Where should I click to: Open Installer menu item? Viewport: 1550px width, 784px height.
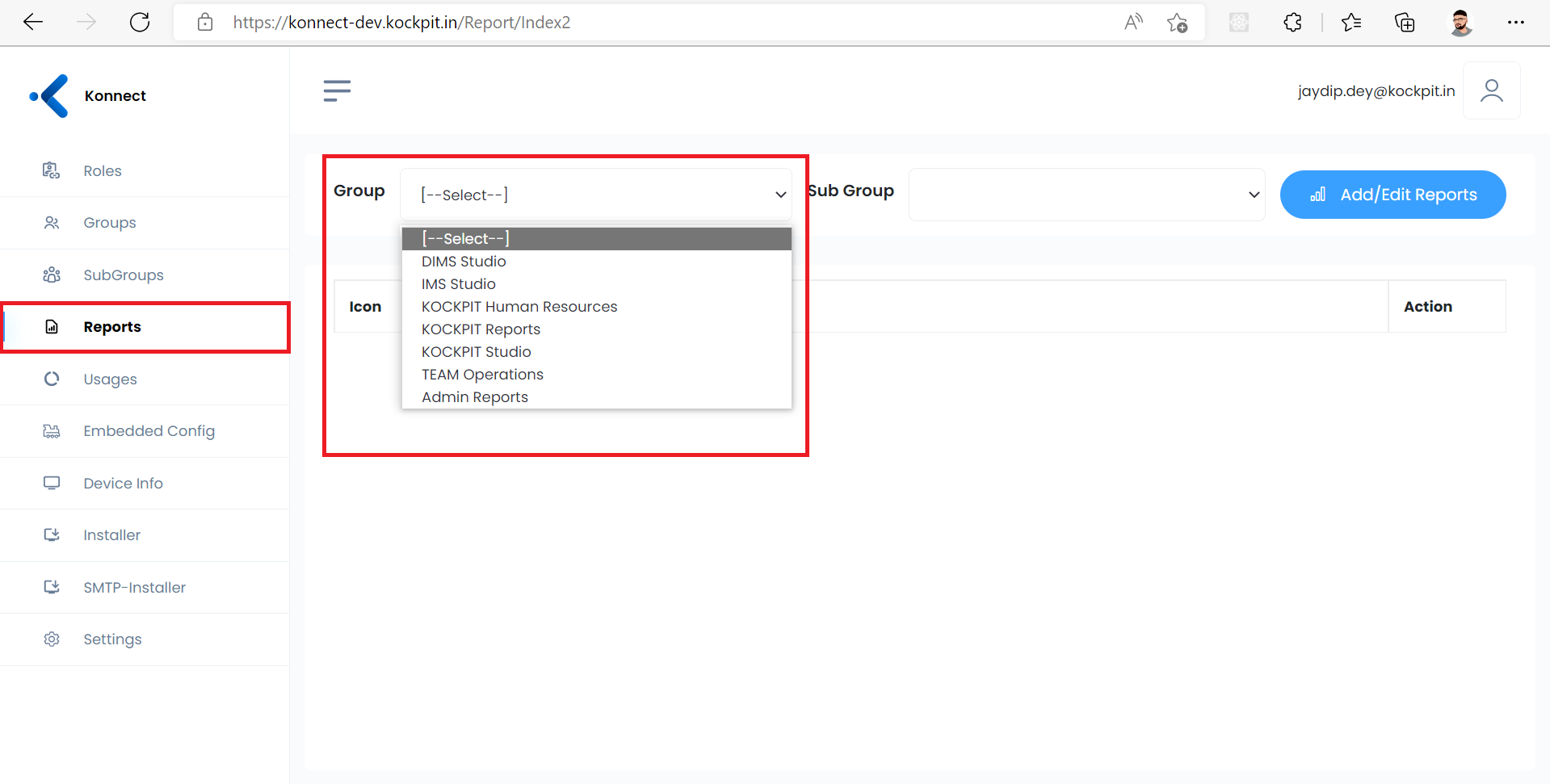tap(145, 535)
